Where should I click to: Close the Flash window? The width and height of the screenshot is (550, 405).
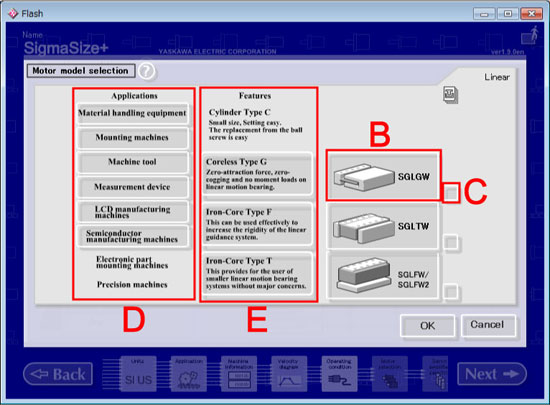(531, 14)
